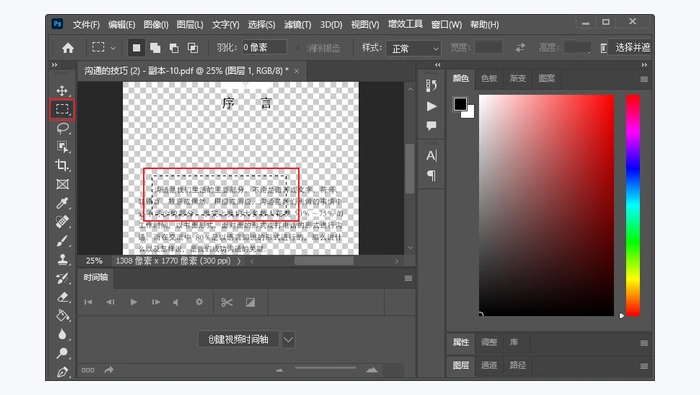Open the Filter menu

298,25
